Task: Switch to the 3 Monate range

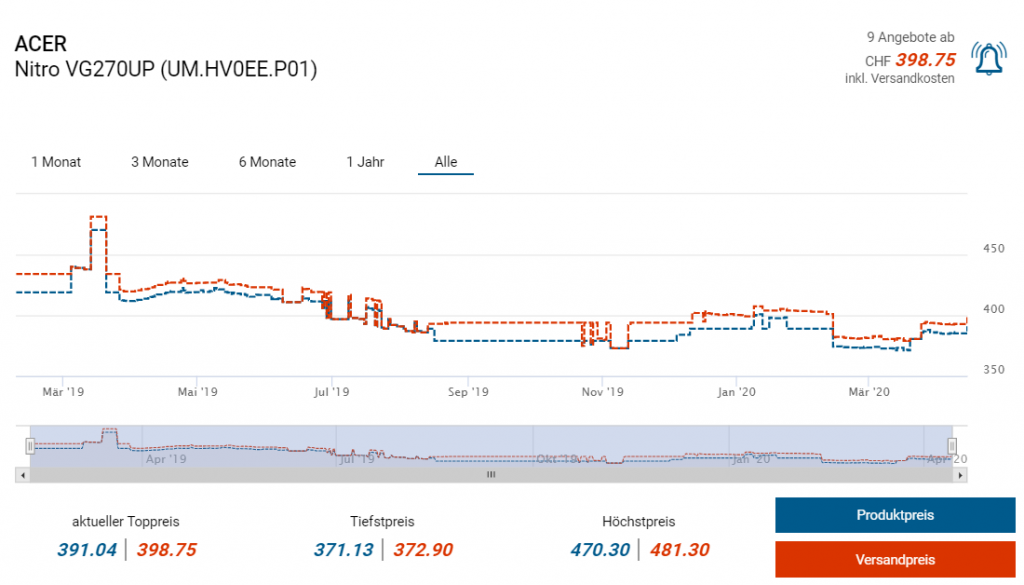Action: click(160, 162)
